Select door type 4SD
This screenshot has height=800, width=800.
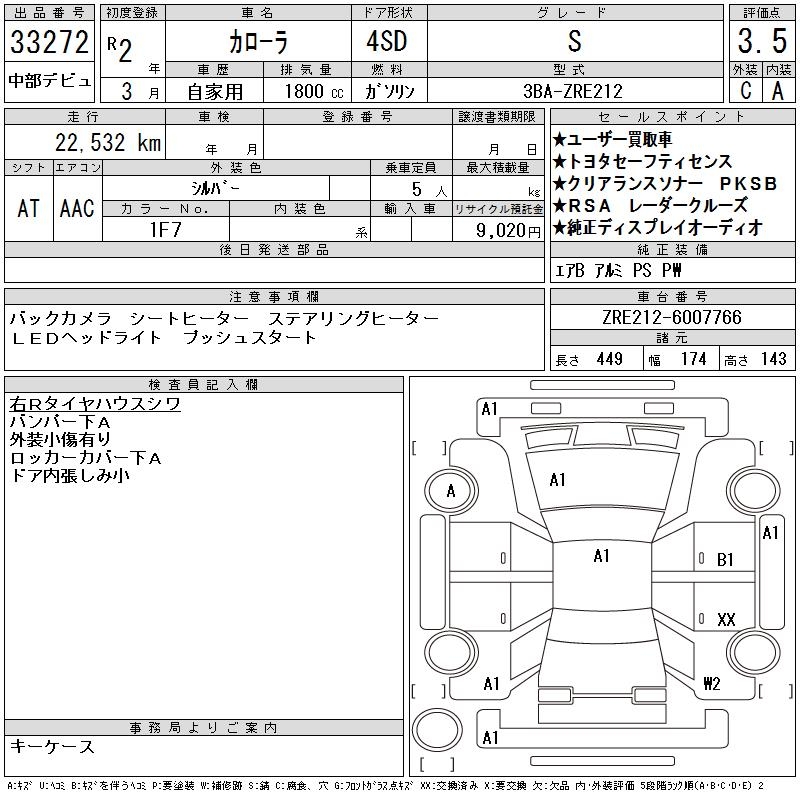(387, 41)
